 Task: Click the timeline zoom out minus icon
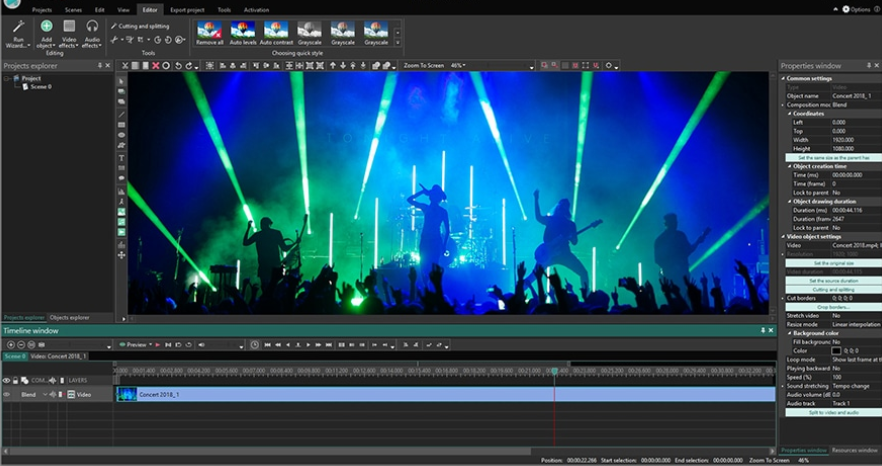click(21, 344)
